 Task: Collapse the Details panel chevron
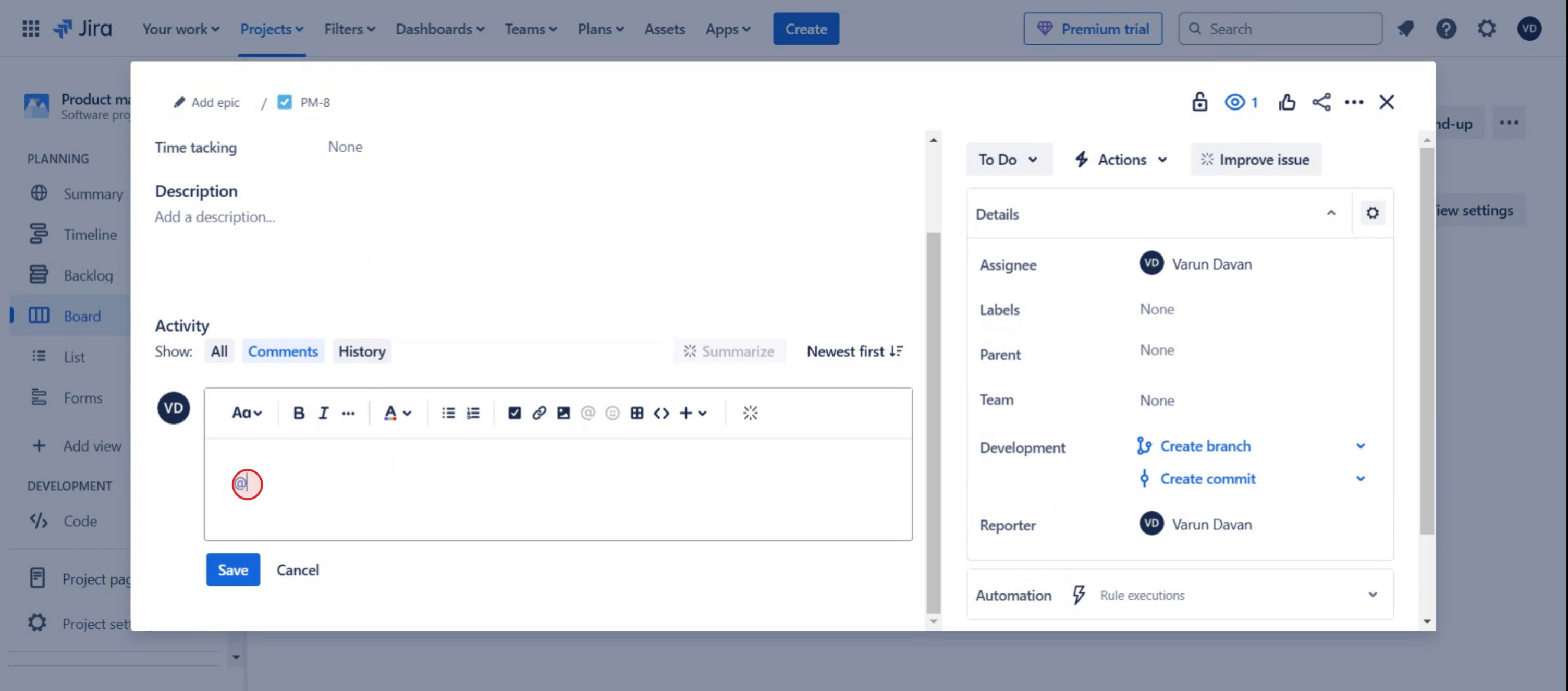(1331, 213)
